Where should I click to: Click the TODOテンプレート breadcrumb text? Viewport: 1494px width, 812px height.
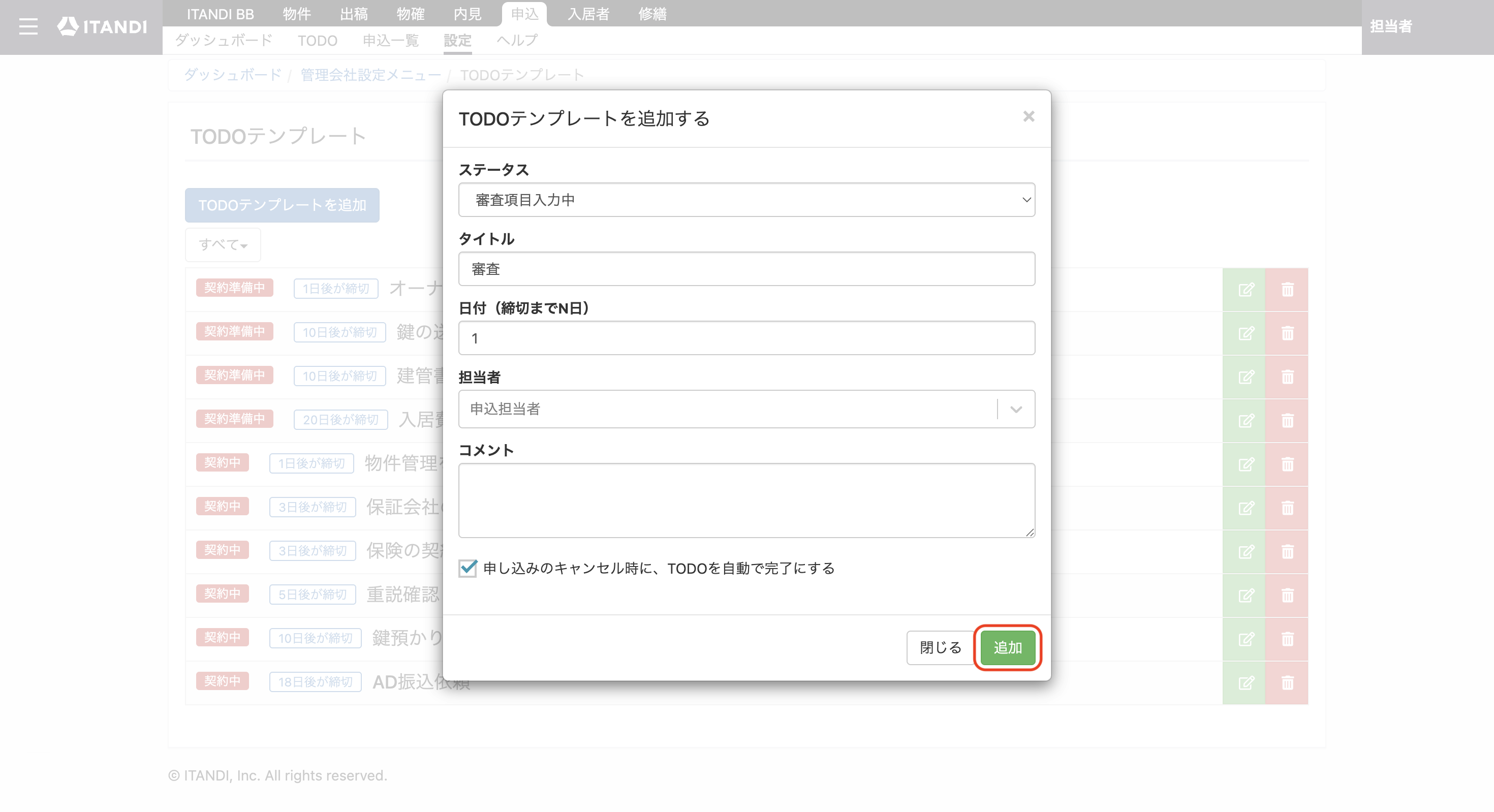pyautogui.click(x=522, y=75)
